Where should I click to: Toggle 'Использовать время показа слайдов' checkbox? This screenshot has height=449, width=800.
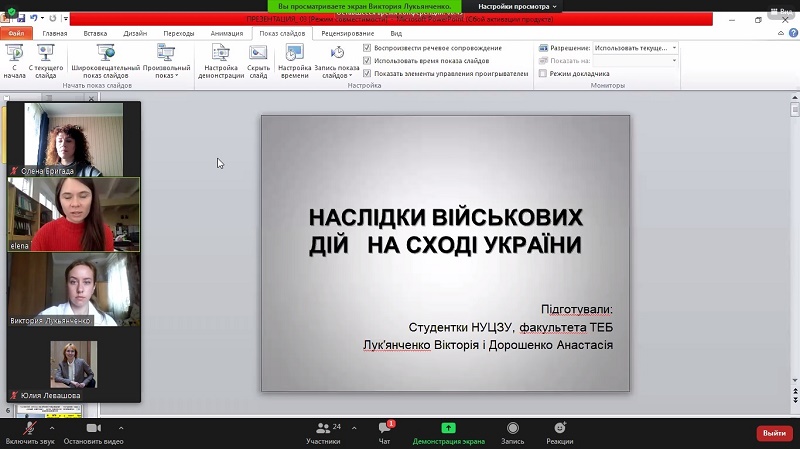[x=367, y=61]
